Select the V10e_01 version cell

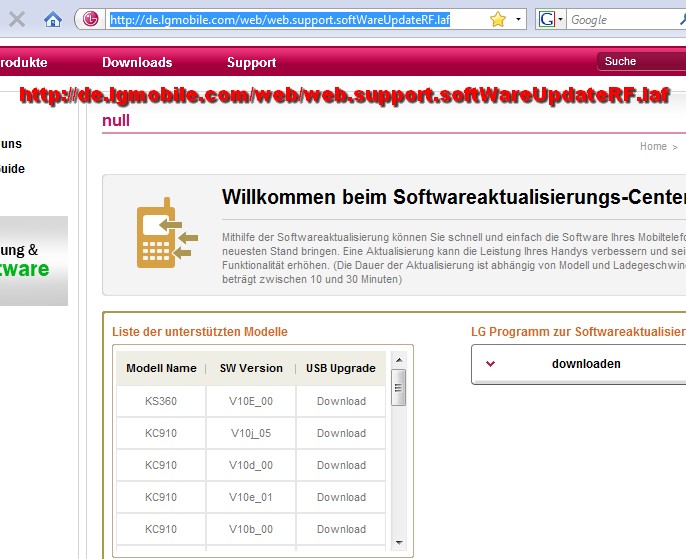(251, 497)
